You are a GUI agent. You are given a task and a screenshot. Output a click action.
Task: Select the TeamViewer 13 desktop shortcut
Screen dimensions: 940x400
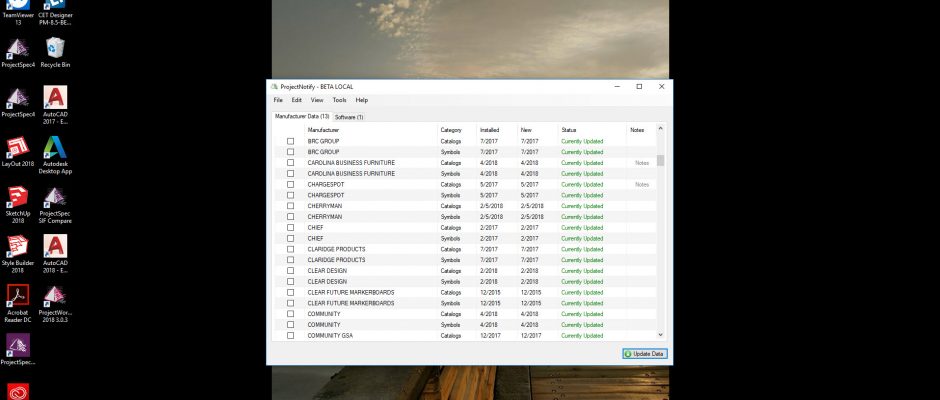[18, 13]
